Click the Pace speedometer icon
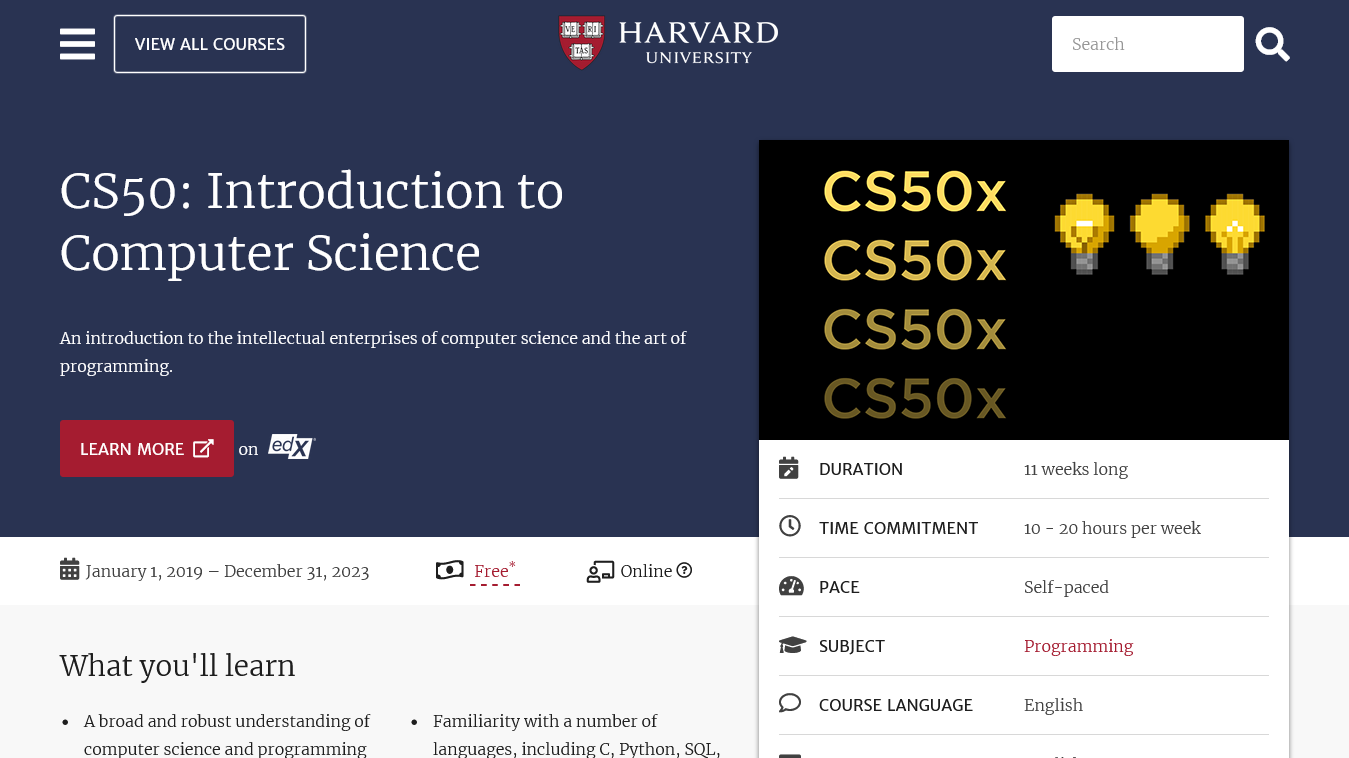1349x758 pixels. tap(791, 586)
